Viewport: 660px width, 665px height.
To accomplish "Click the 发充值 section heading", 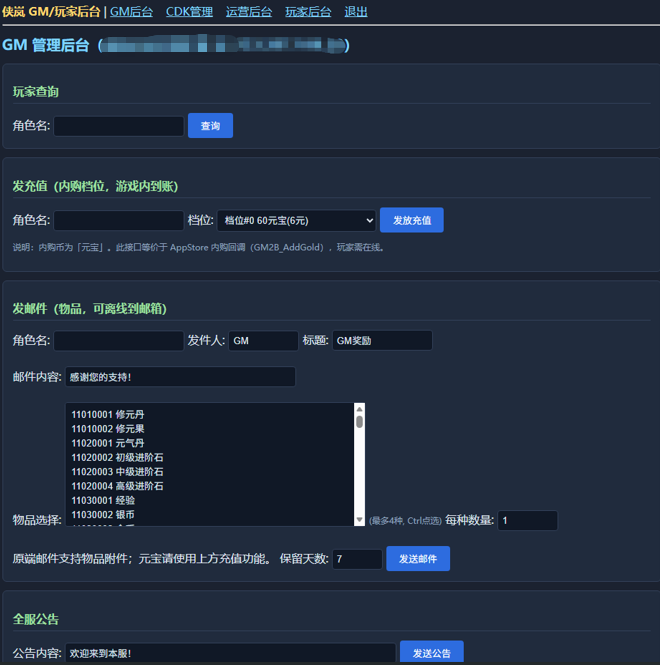I will point(95,186).
